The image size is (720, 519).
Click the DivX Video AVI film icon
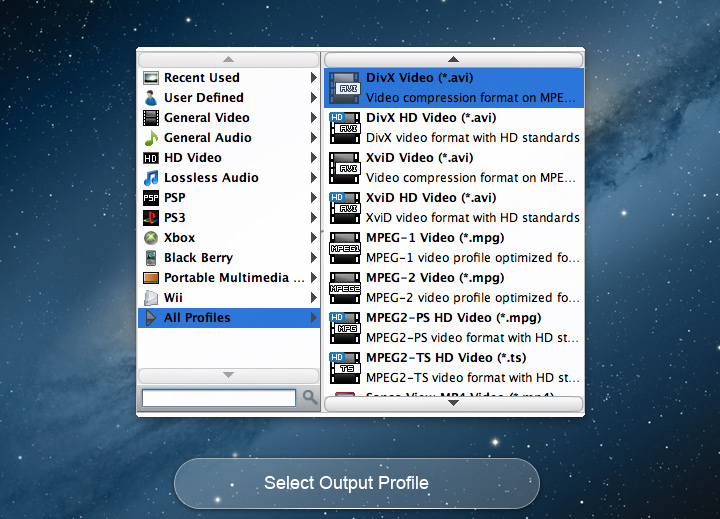(345, 88)
